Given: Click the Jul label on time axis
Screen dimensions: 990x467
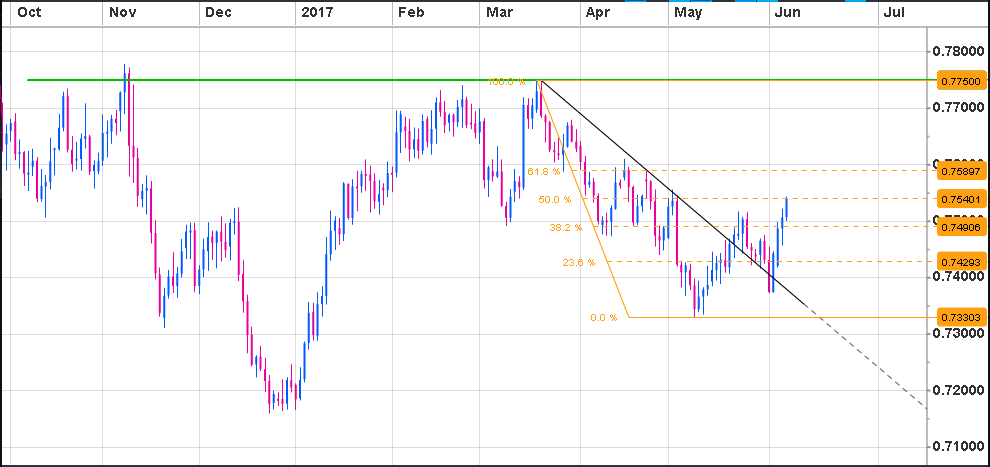Looking at the screenshot, I should tap(895, 12).
